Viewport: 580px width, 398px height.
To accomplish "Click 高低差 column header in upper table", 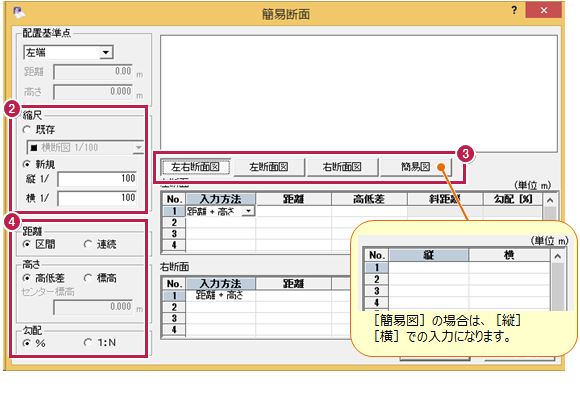I will coord(369,199).
